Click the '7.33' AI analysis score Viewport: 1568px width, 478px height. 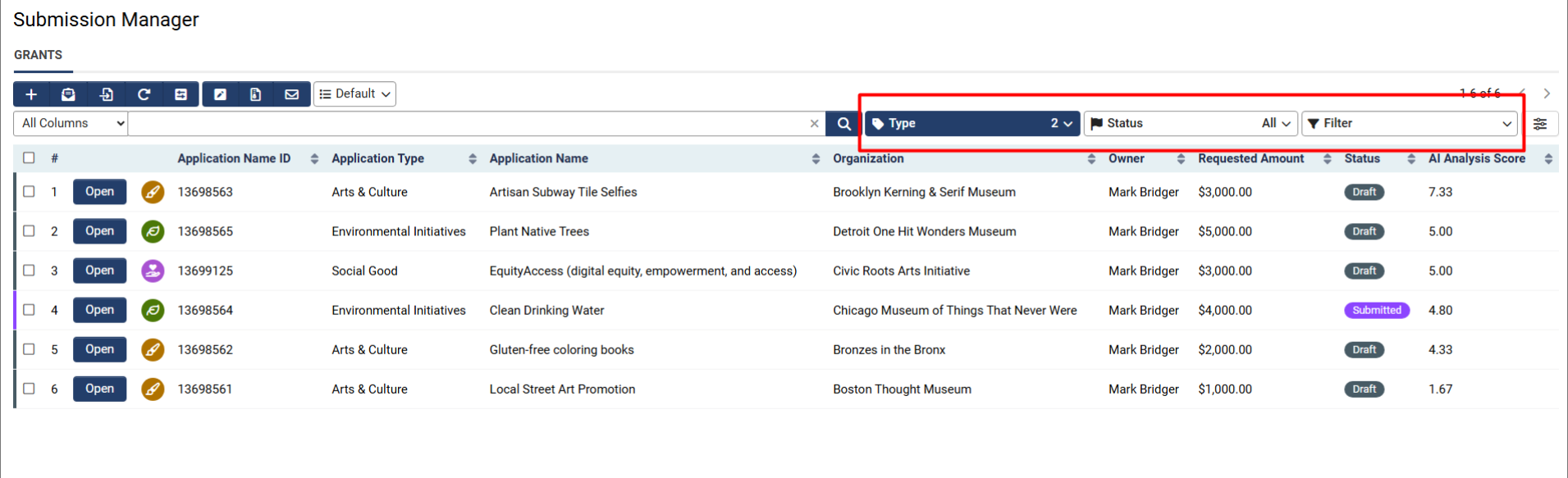pyautogui.click(x=1440, y=192)
